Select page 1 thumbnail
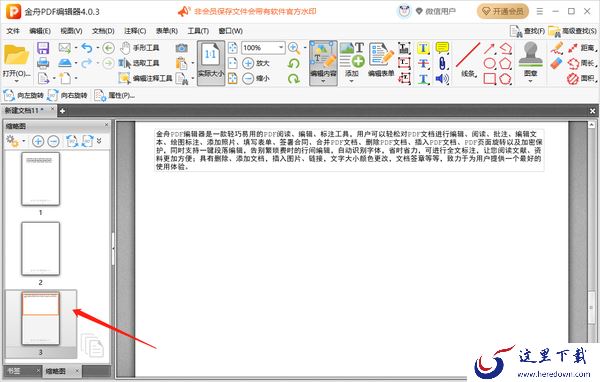Image resolution: width=600 pixels, height=382 pixels. pos(41,179)
